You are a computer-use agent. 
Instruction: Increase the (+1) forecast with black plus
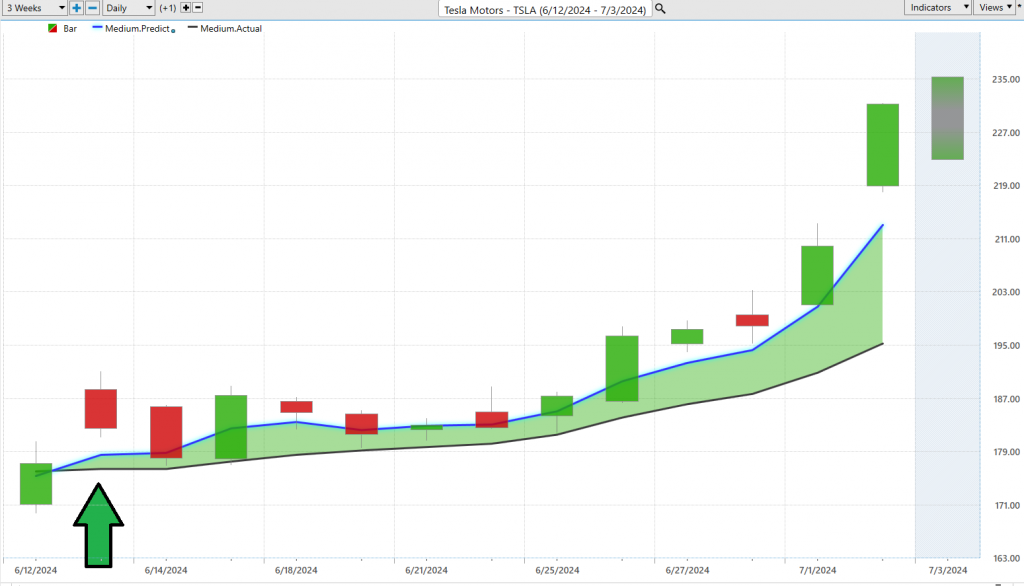click(185, 8)
